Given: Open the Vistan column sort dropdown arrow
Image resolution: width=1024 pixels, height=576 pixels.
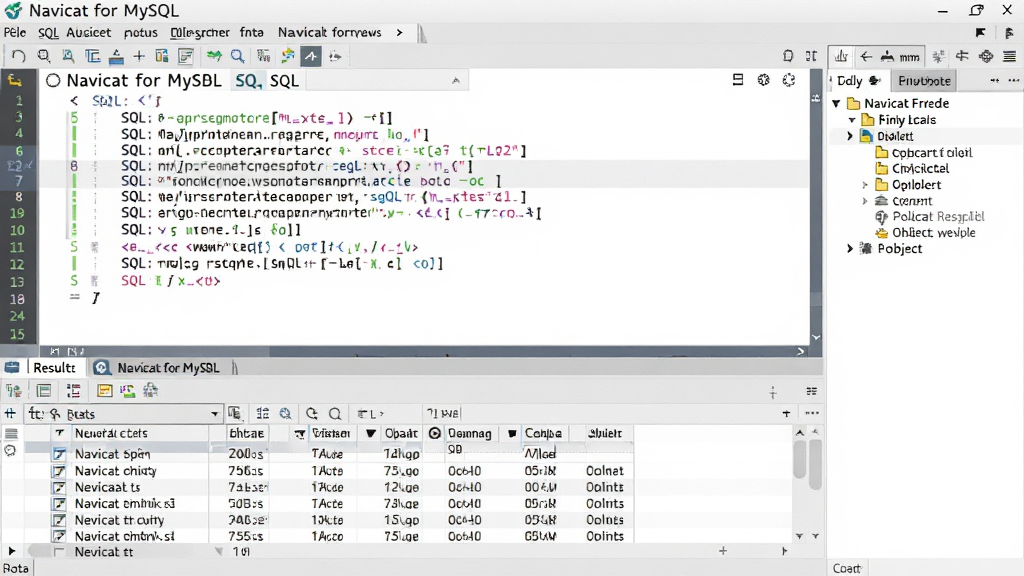Looking at the screenshot, I should (370, 434).
